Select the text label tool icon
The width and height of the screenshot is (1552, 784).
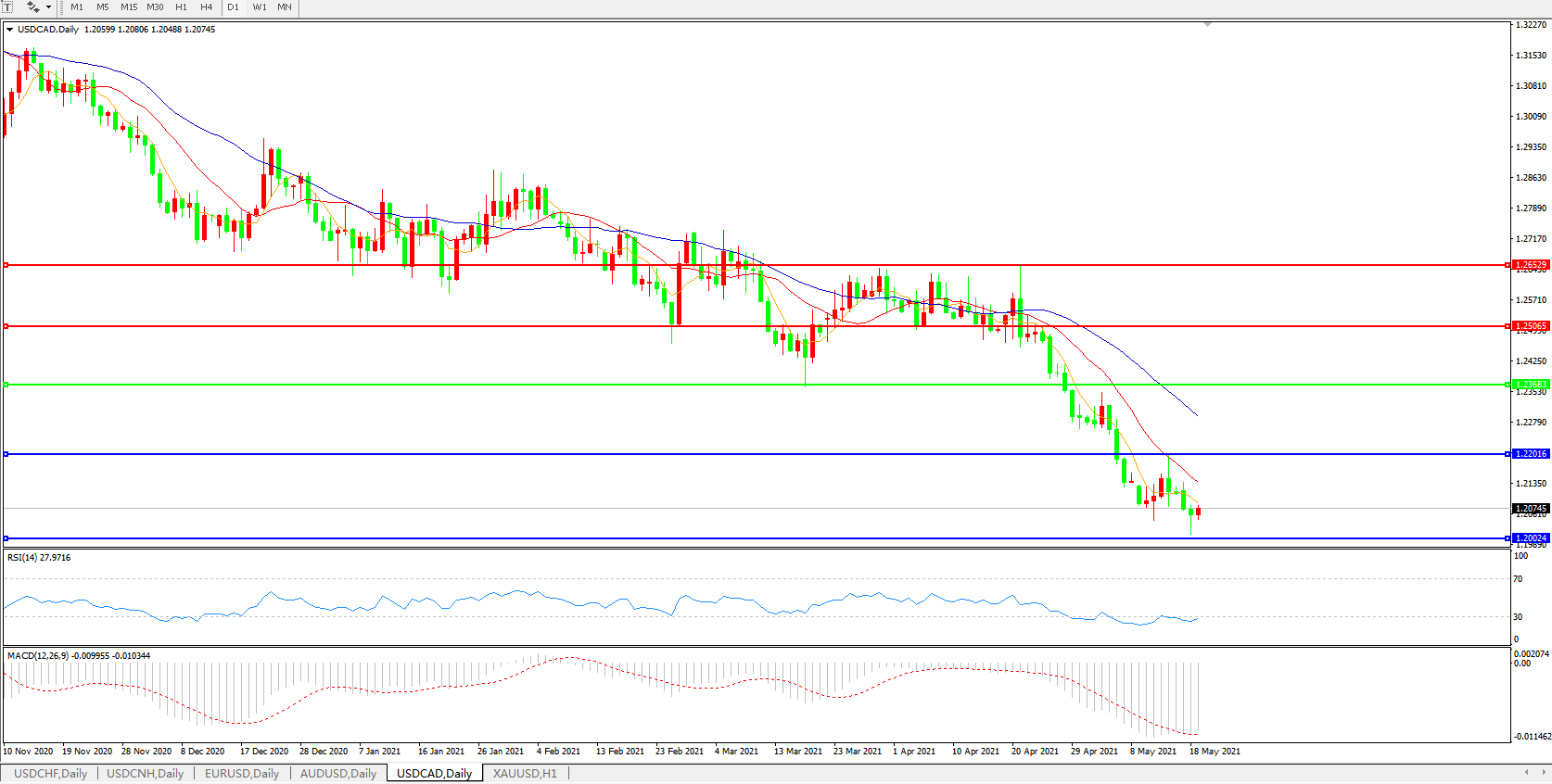pos(6,6)
